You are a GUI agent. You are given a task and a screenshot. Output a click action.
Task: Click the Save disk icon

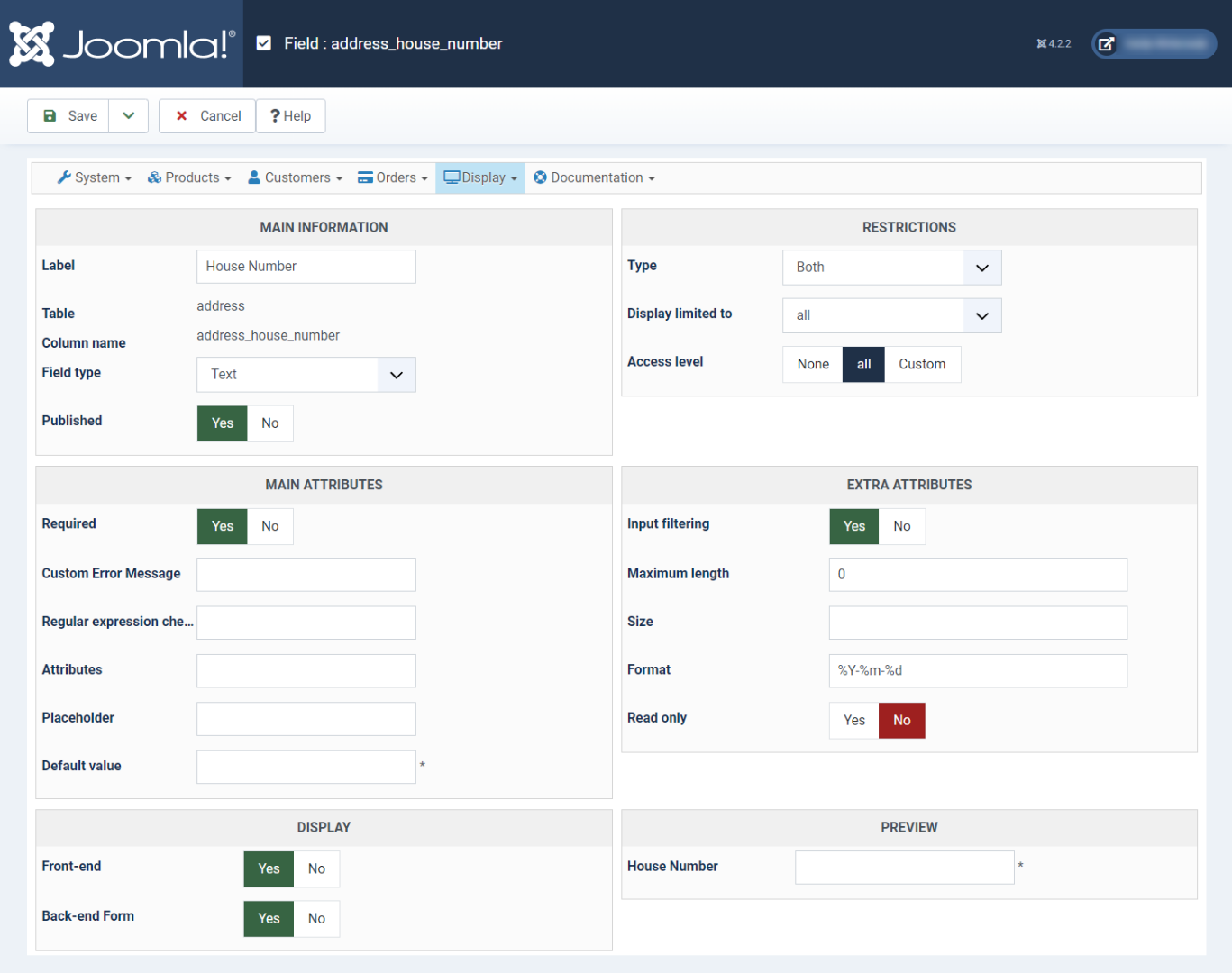(x=50, y=116)
